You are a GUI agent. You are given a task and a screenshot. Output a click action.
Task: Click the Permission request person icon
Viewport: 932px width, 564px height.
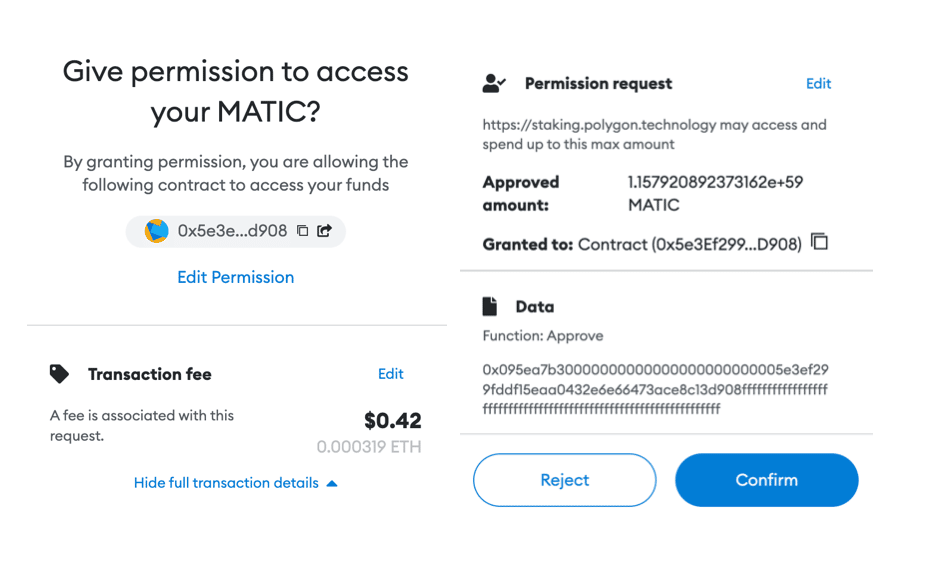coord(494,84)
